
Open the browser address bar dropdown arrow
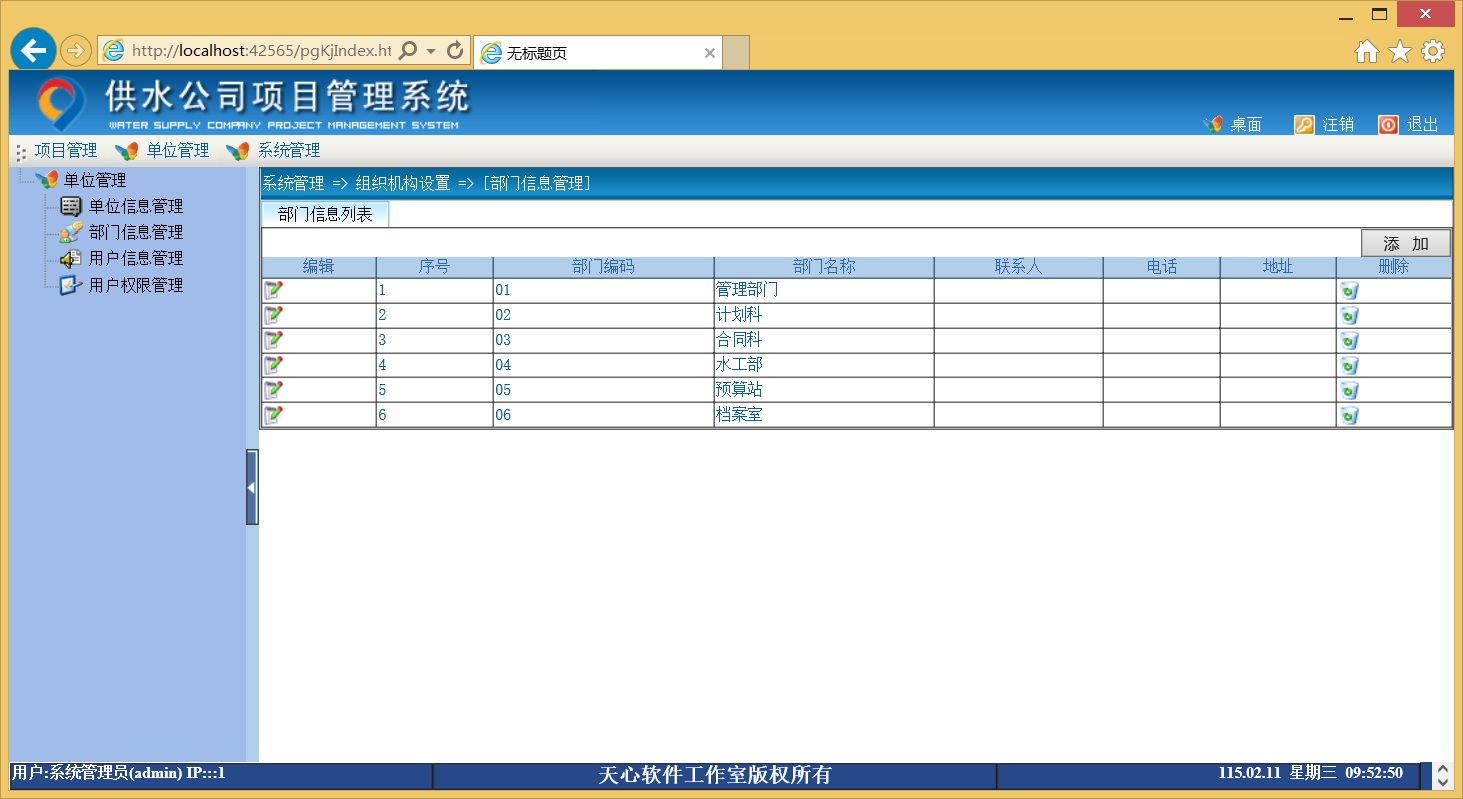(x=431, y=51)
